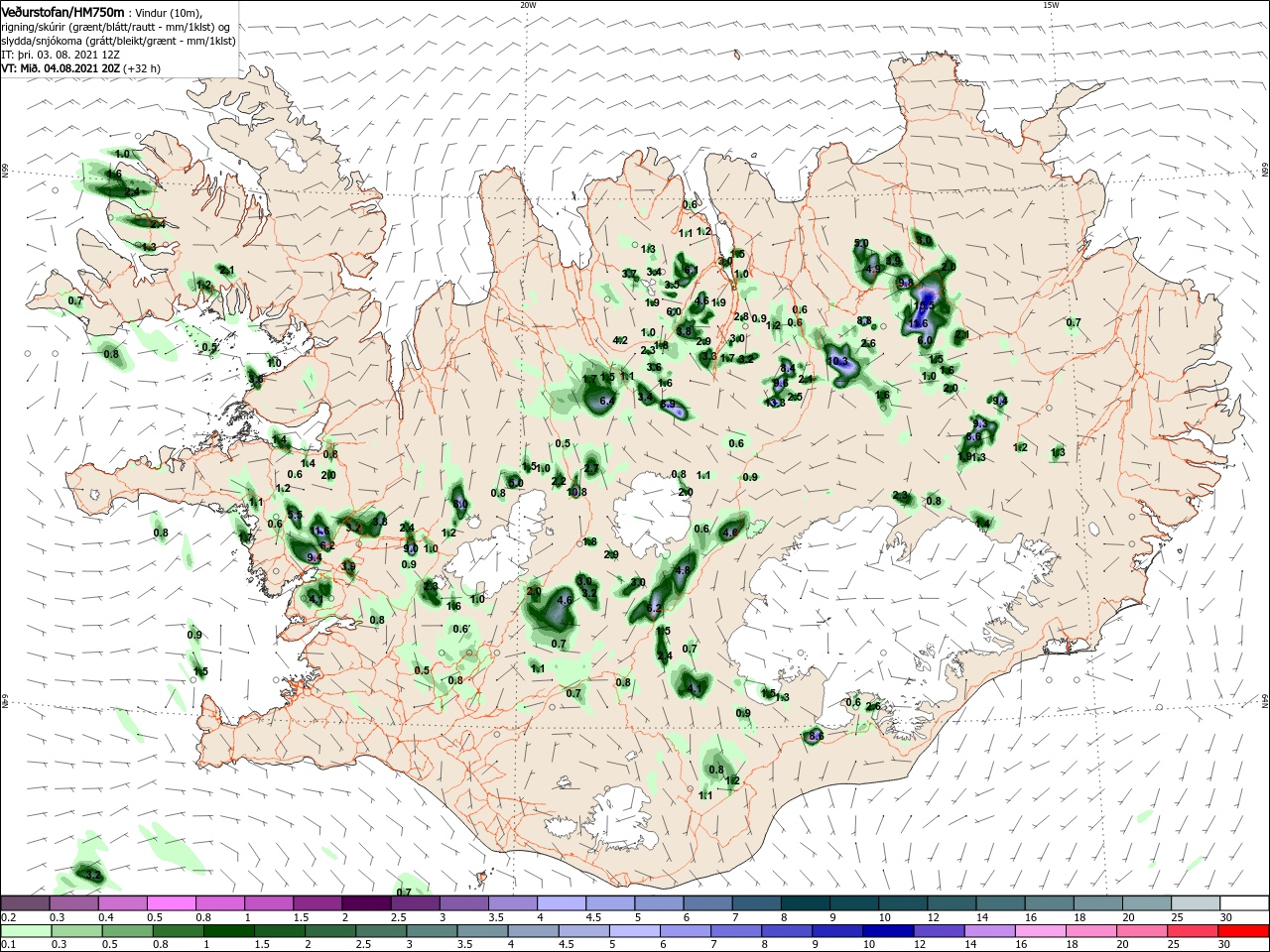The width and height of the screenshot is (1270, 952).
Task: Click the 15.5 precipitation value in the northeast
Action: point(925,306)
